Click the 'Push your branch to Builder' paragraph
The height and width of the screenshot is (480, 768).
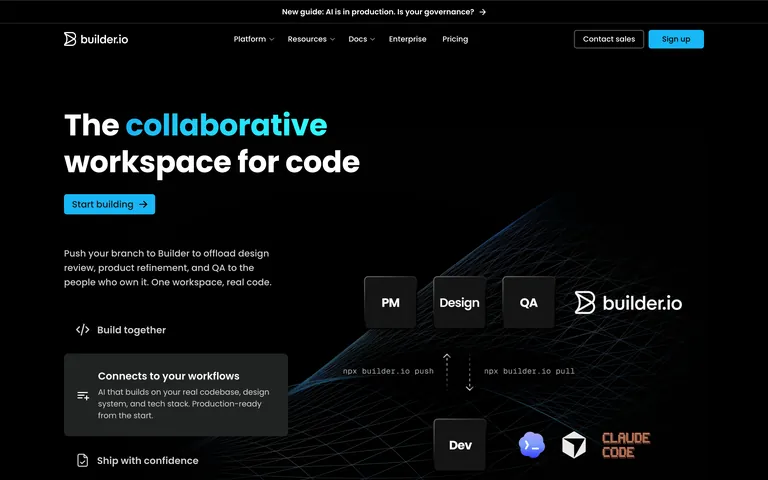168,268
